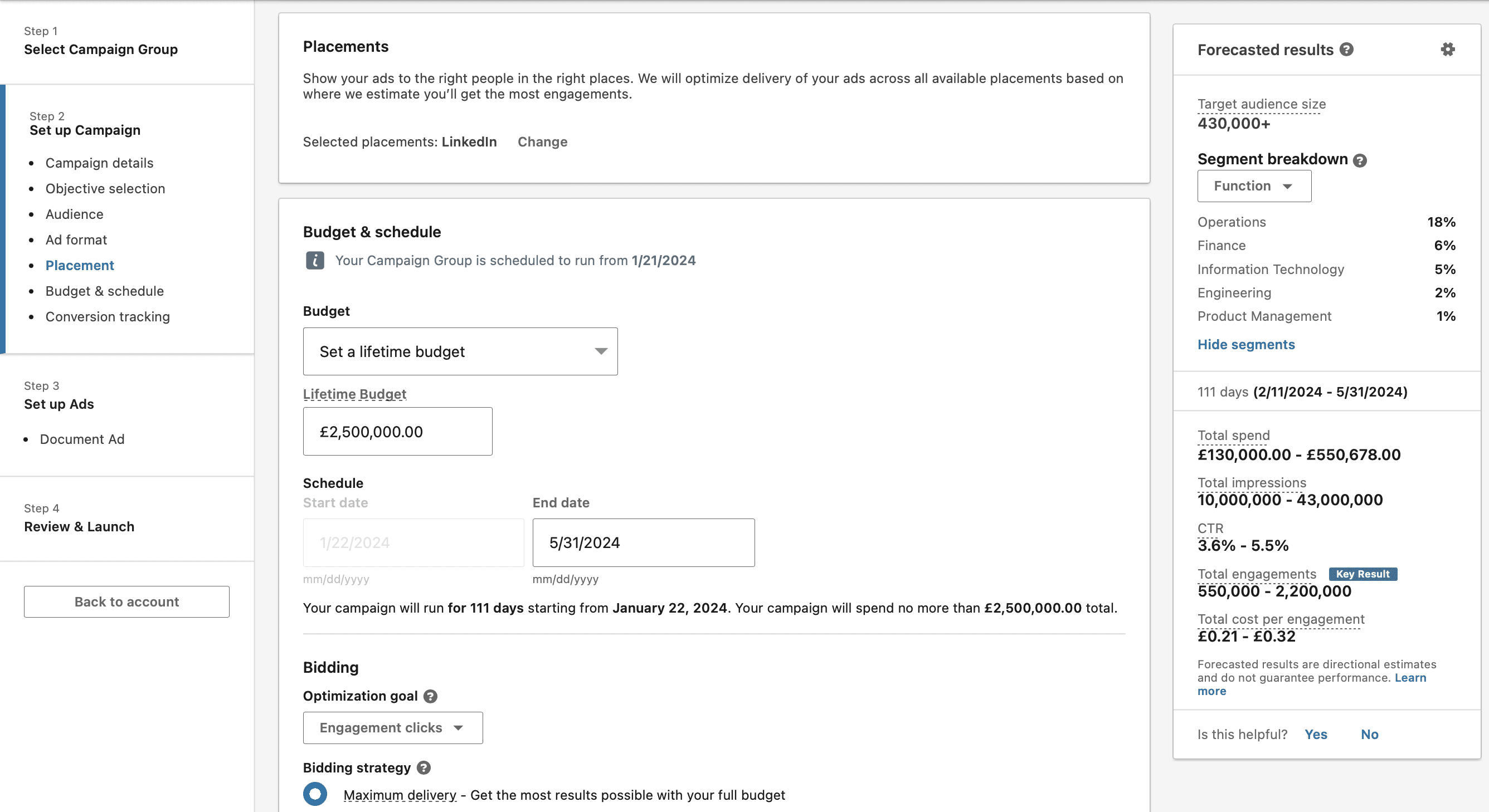Open the Set a lifetime budget dropdown
This screenshot has width=1489, height=812.
460,352
